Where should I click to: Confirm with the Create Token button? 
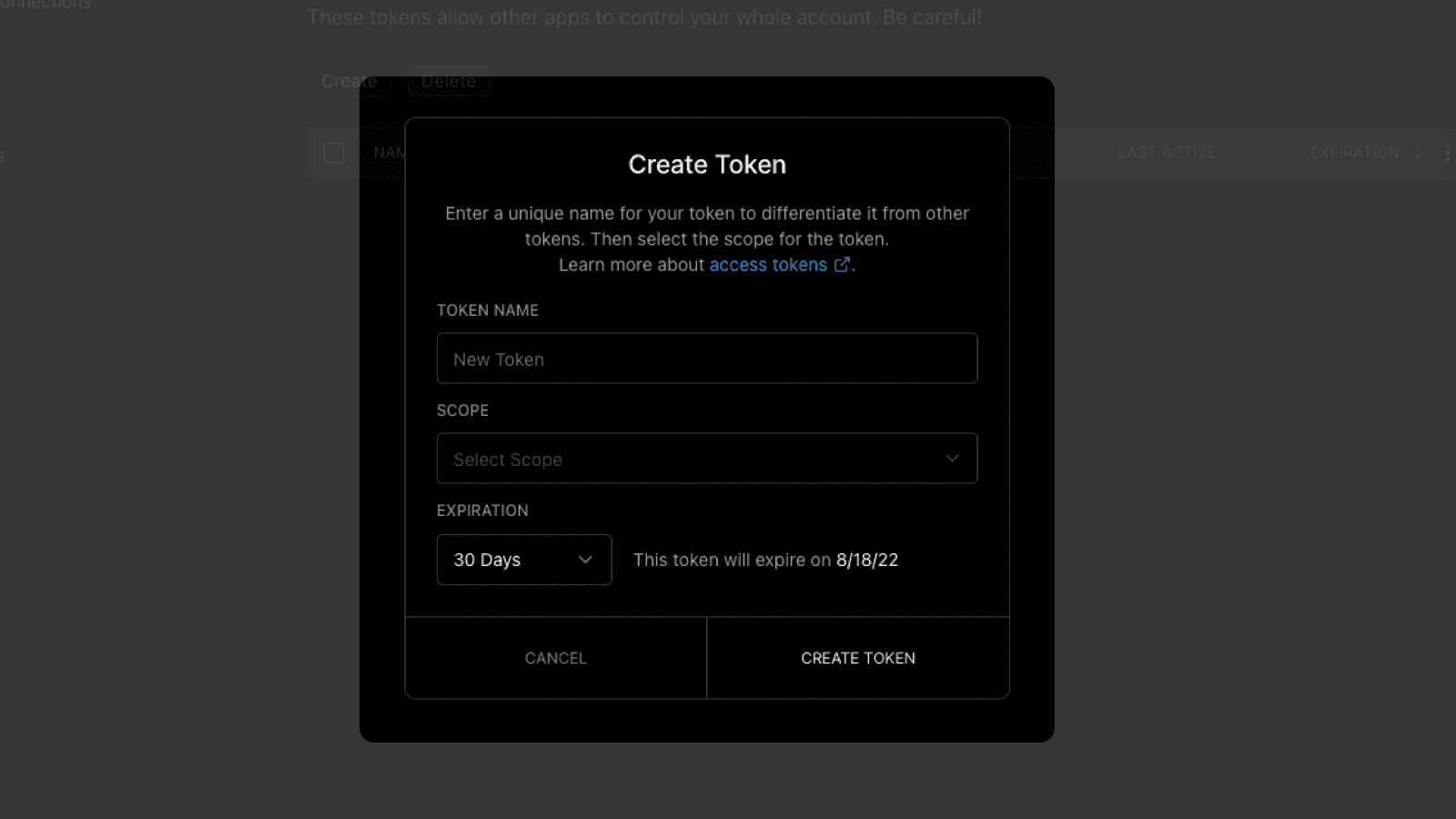tap(857, 658)
